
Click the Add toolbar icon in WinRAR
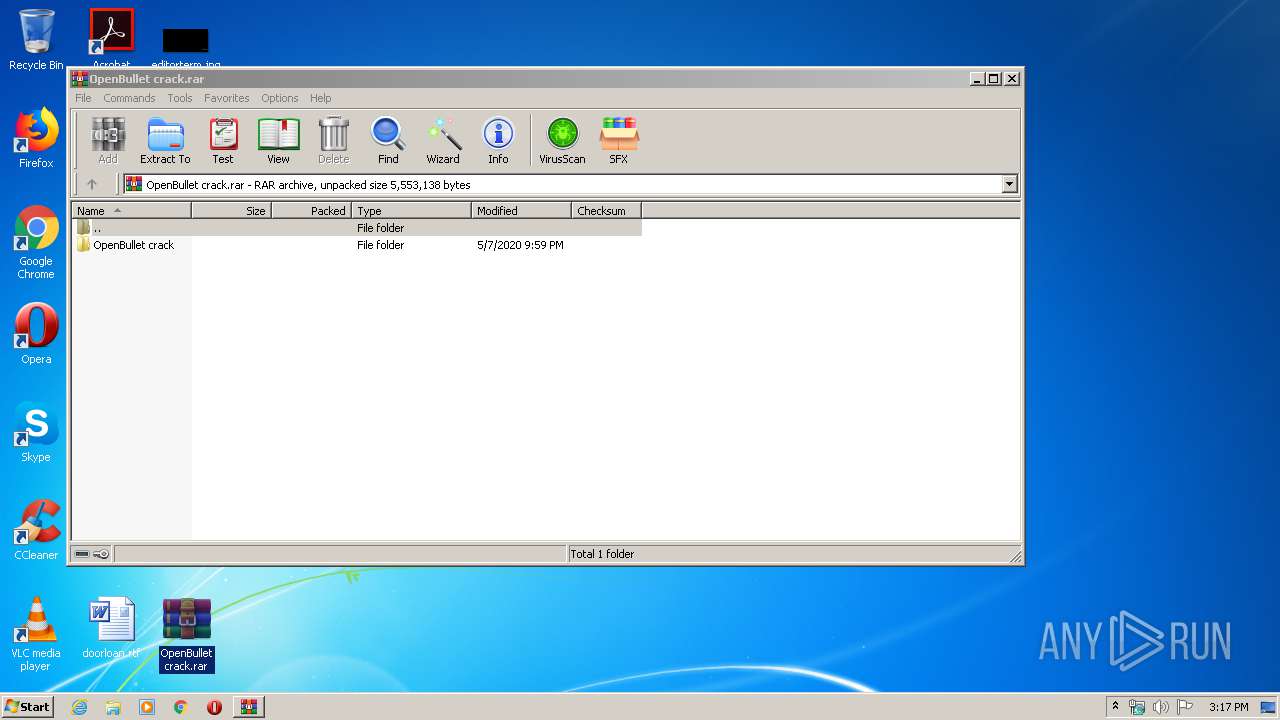(x=108, y=140)
